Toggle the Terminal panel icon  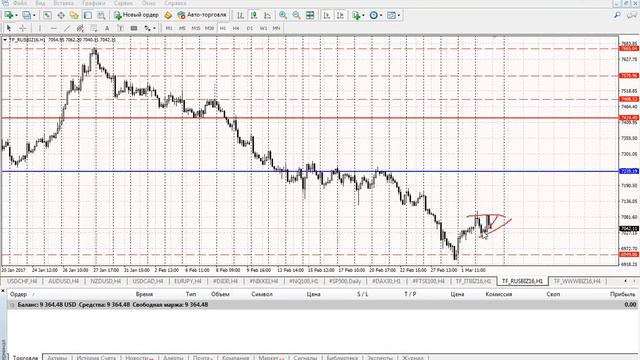coord(88,16)
